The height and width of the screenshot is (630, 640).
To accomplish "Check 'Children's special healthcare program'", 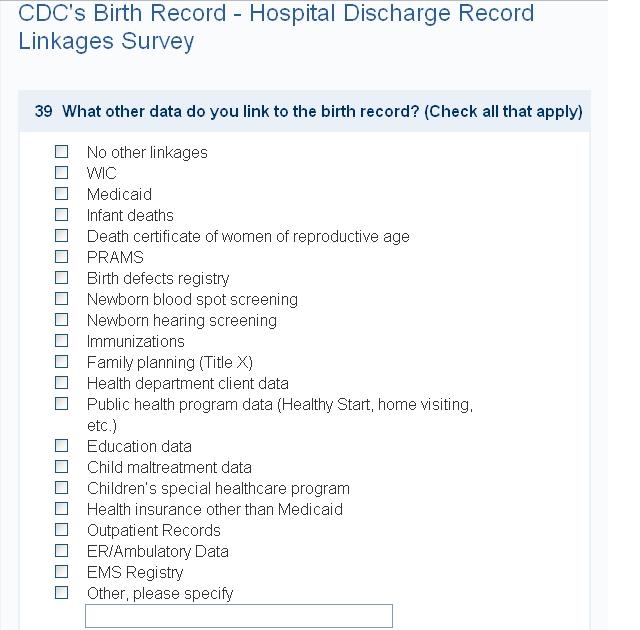I will tap(62, 488).
